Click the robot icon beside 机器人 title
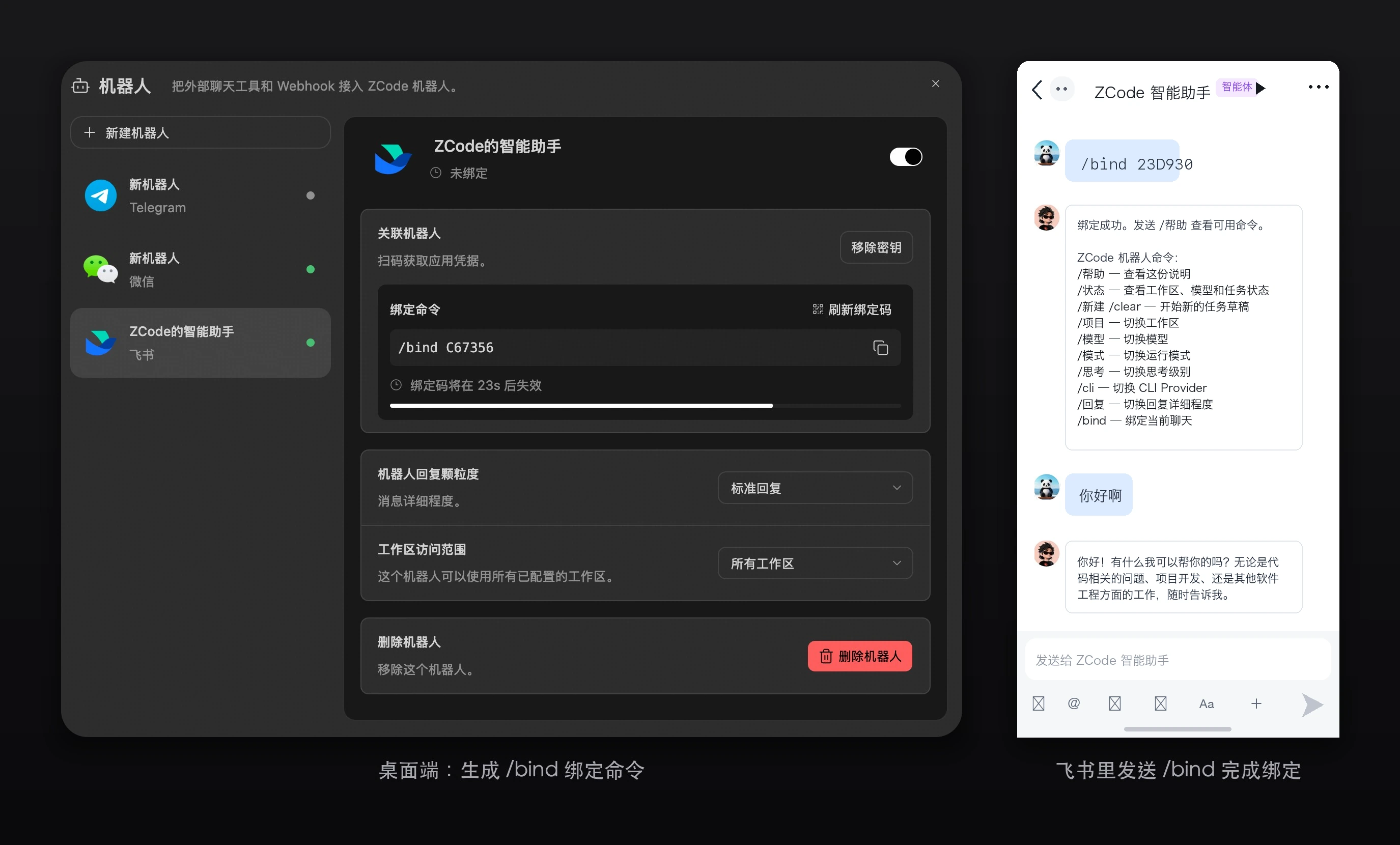 pyautogui.click(x=80, y=86)
